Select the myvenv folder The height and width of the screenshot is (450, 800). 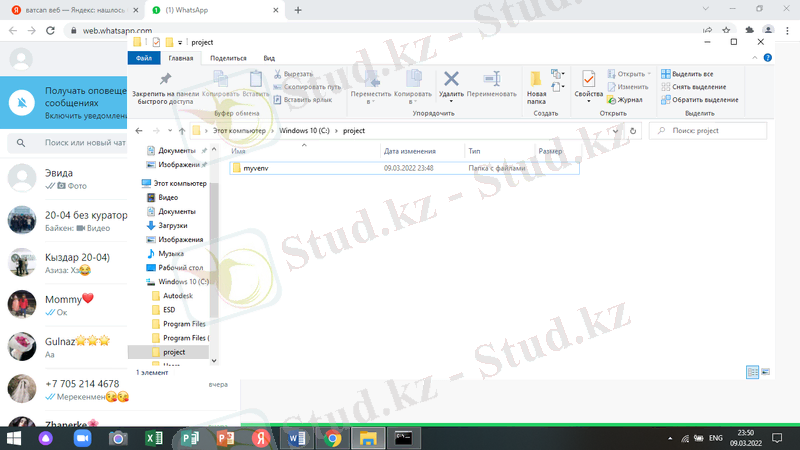404,168
